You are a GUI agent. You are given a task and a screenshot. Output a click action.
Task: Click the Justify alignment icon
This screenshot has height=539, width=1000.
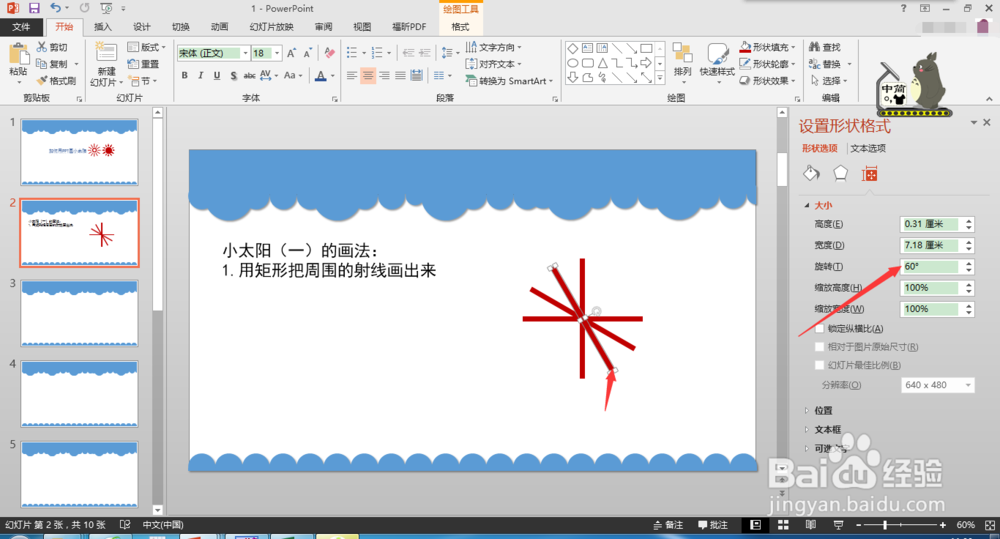[400, 75]
